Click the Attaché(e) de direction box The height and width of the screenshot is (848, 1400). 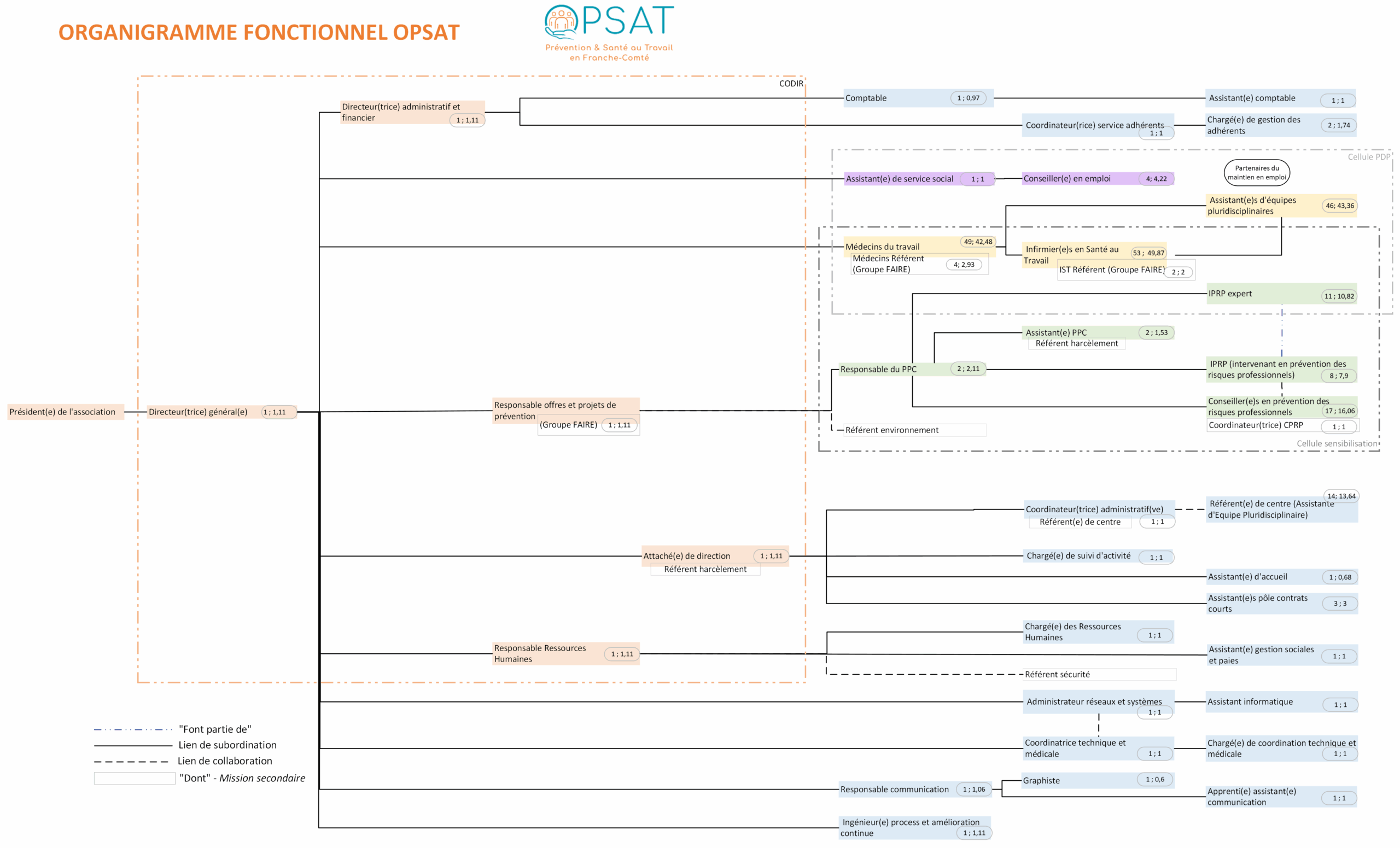point(715,555)
